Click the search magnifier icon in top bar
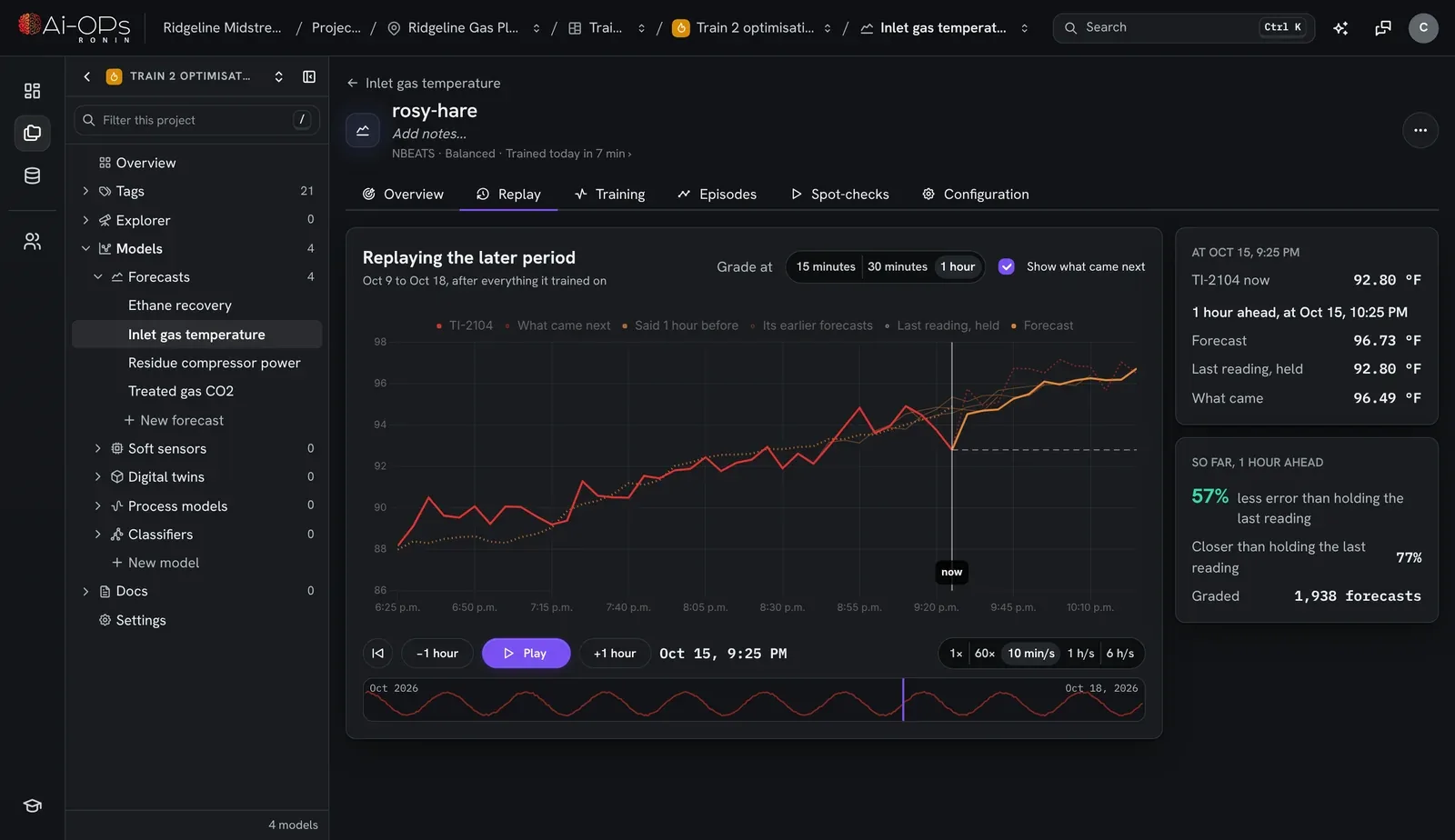The width and height of the screenshot is (1455, 840). [1070, 28]
